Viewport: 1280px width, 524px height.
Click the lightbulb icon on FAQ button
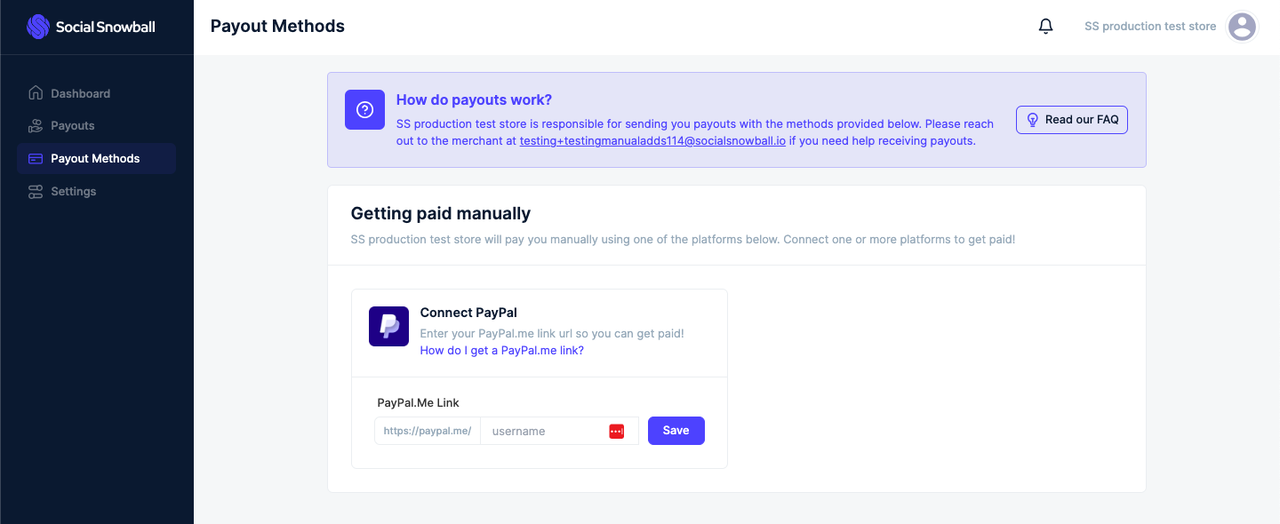[x=1033, y=120]
